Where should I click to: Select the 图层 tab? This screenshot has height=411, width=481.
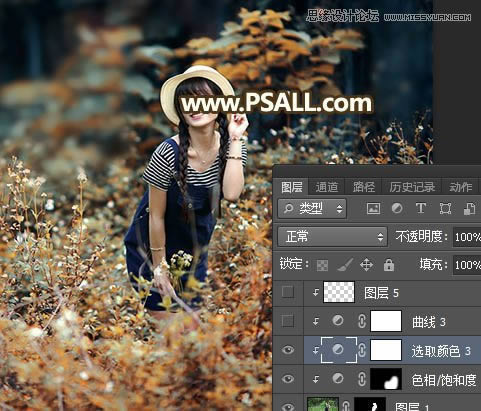click(292, 187)
